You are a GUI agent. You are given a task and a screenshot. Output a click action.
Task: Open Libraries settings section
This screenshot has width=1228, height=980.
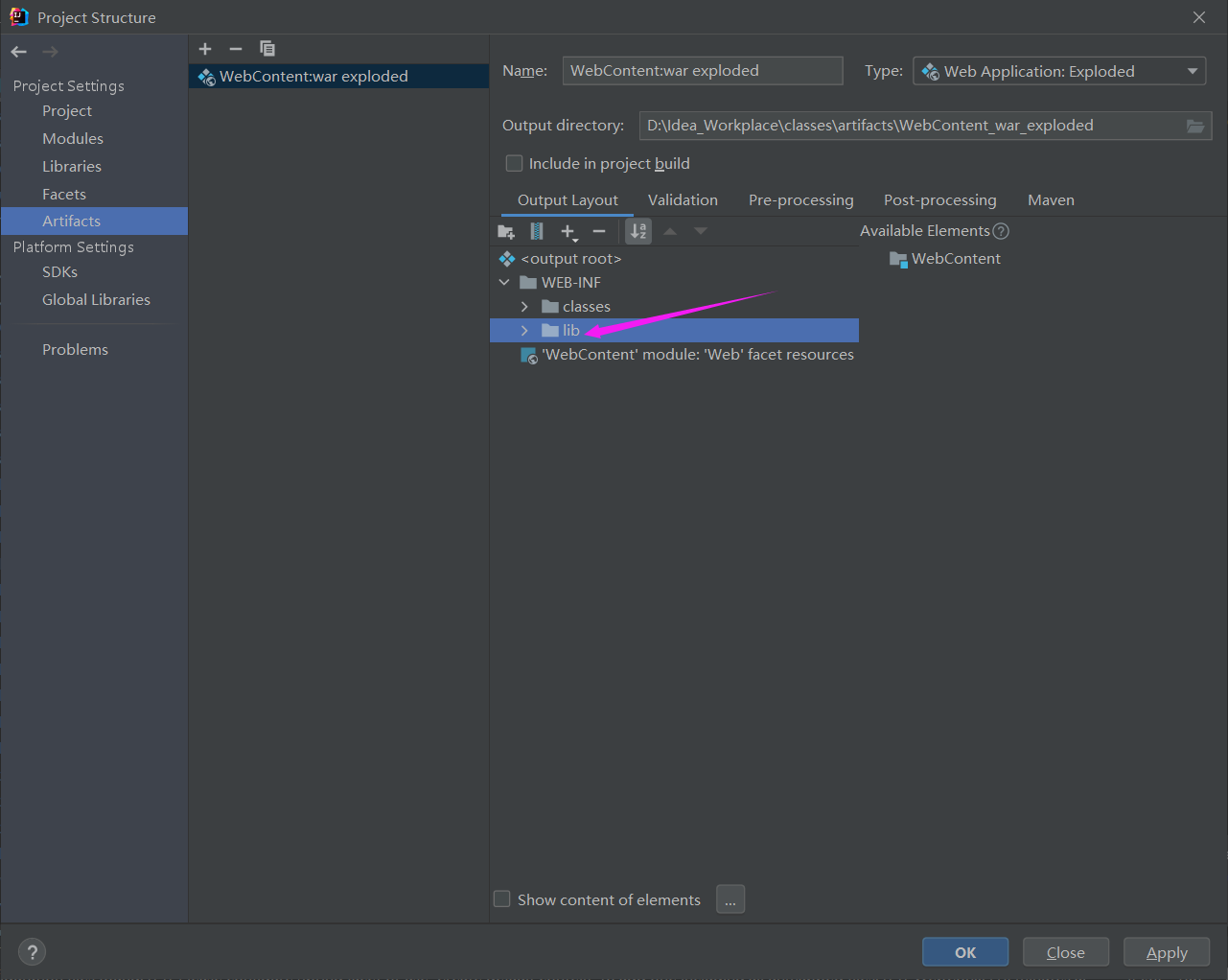[x=72, y=167]
